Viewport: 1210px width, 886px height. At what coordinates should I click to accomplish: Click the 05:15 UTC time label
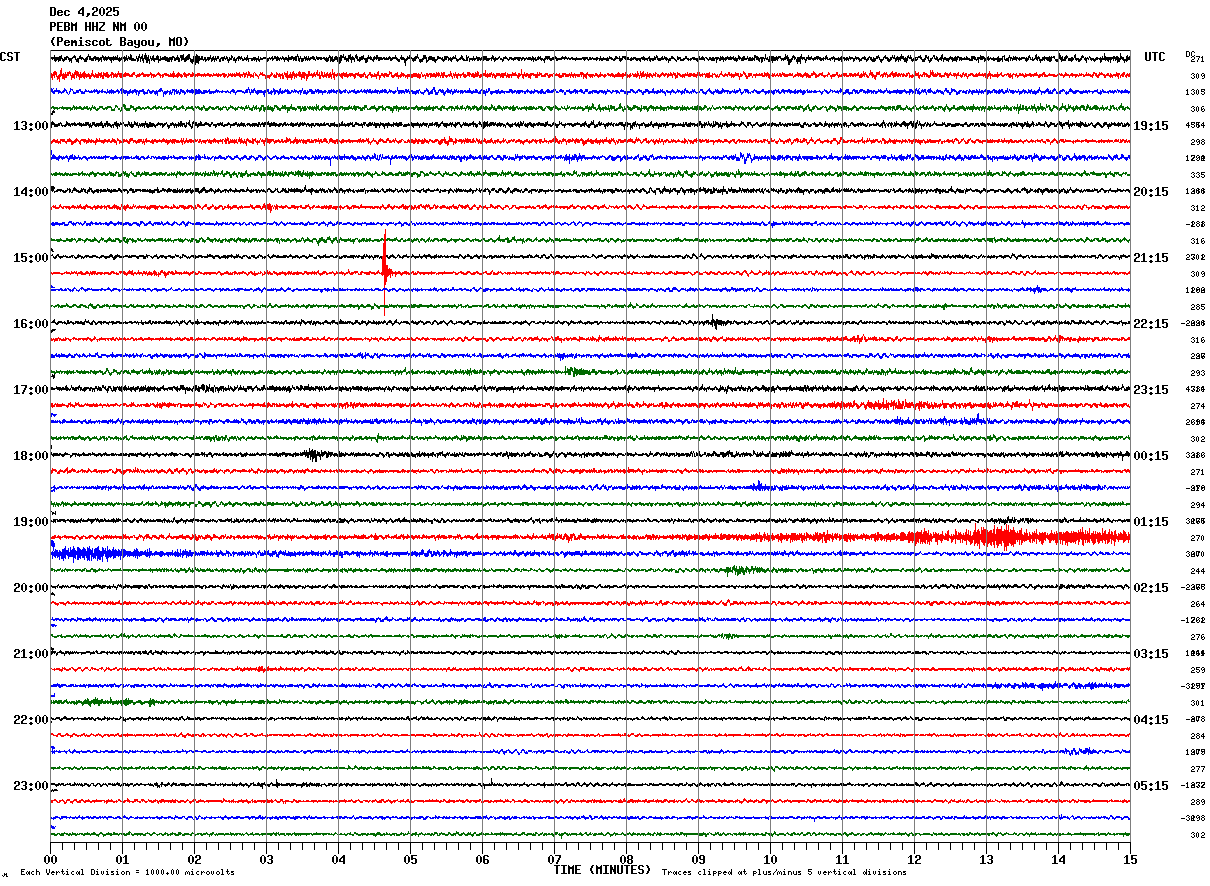point(1150,786)
